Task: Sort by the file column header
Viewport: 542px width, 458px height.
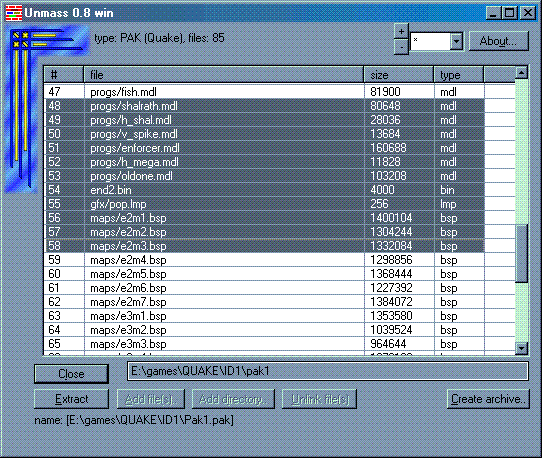Action: pos(224,75)
